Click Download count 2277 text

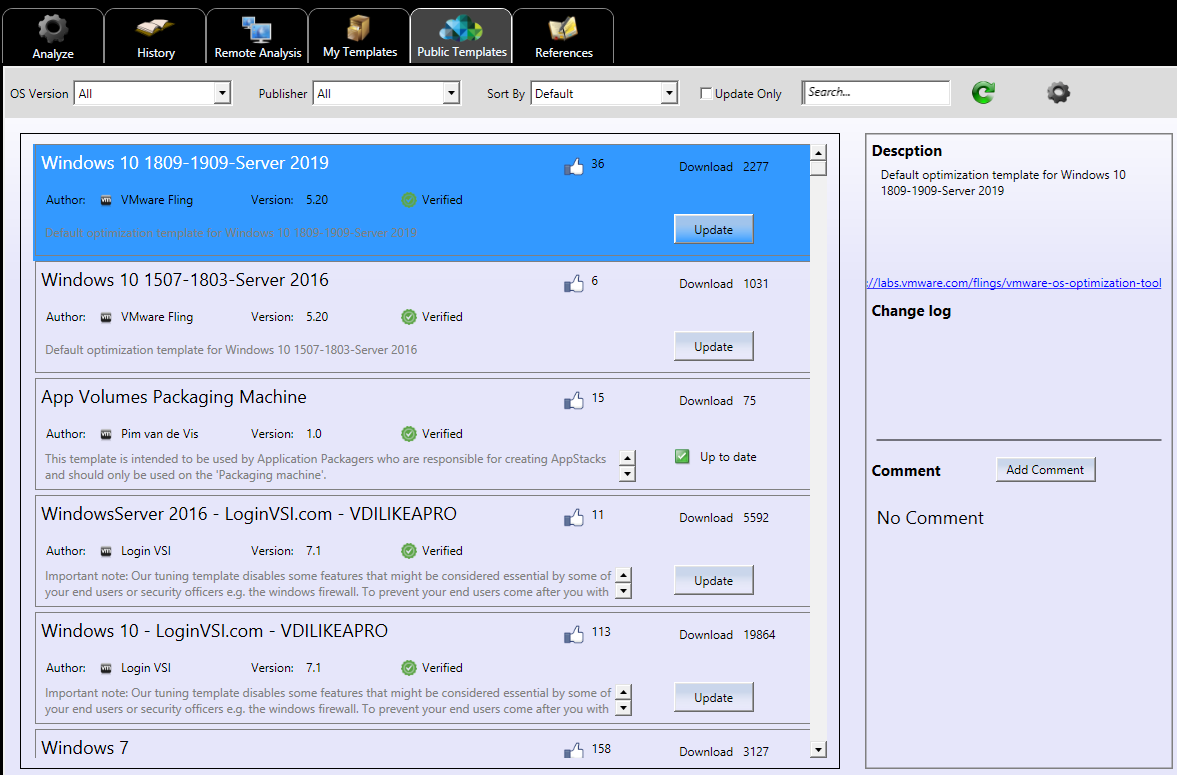(756, 167)
